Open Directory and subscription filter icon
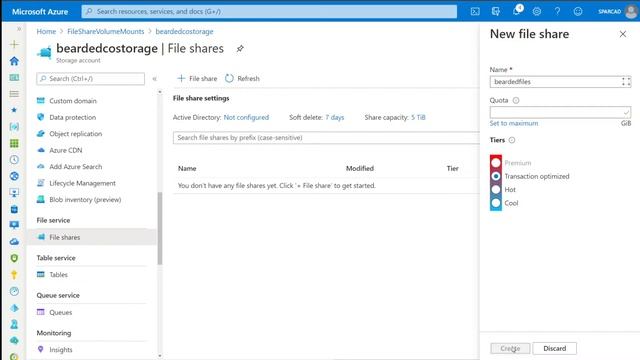640x360 pixels. (x=496, y=11)
